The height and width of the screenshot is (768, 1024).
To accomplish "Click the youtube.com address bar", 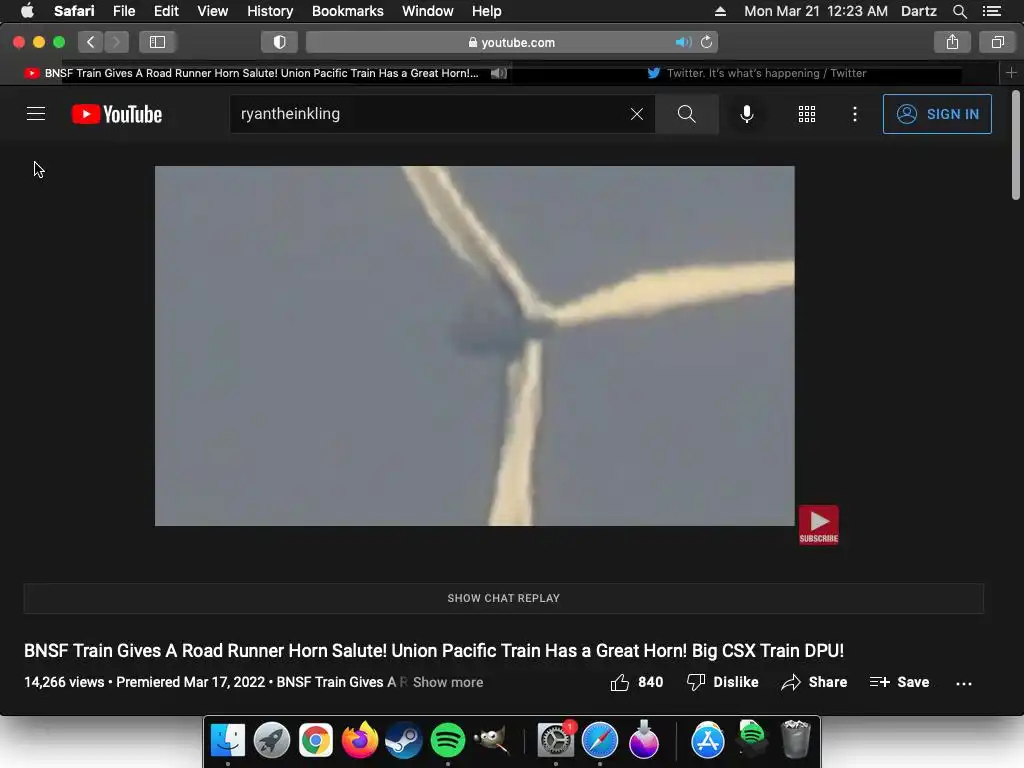I will click(511, 42).
